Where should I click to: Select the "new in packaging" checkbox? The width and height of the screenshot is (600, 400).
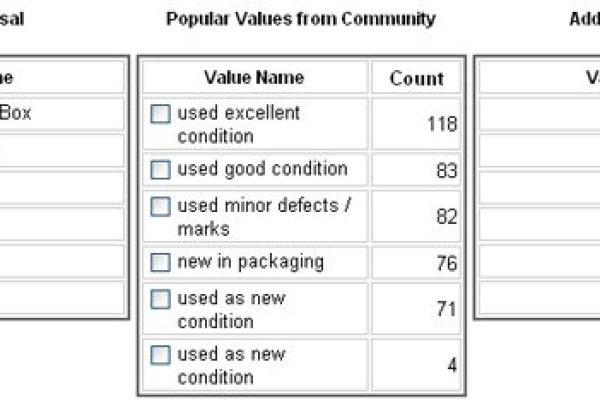point(160,263)
